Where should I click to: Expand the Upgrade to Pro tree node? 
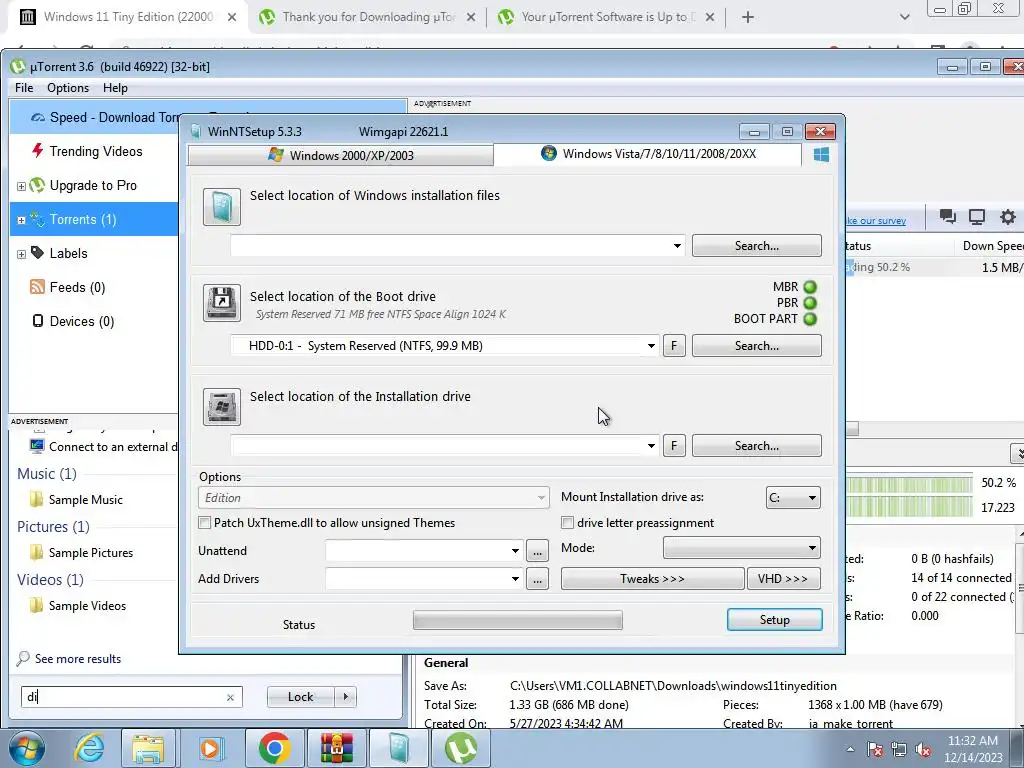click(x=21, y=186)
